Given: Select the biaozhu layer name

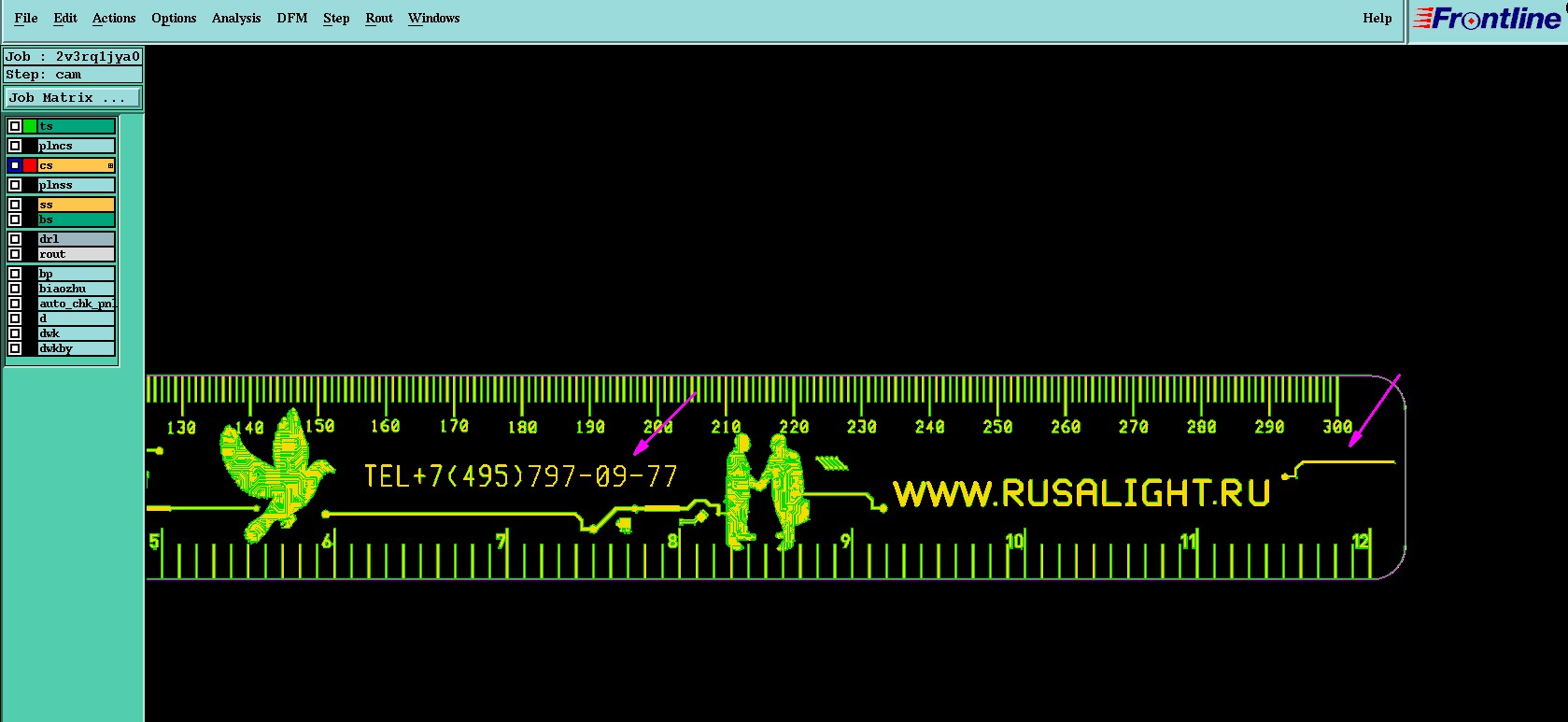Looking at the screenshot, I should pos(77,289).
